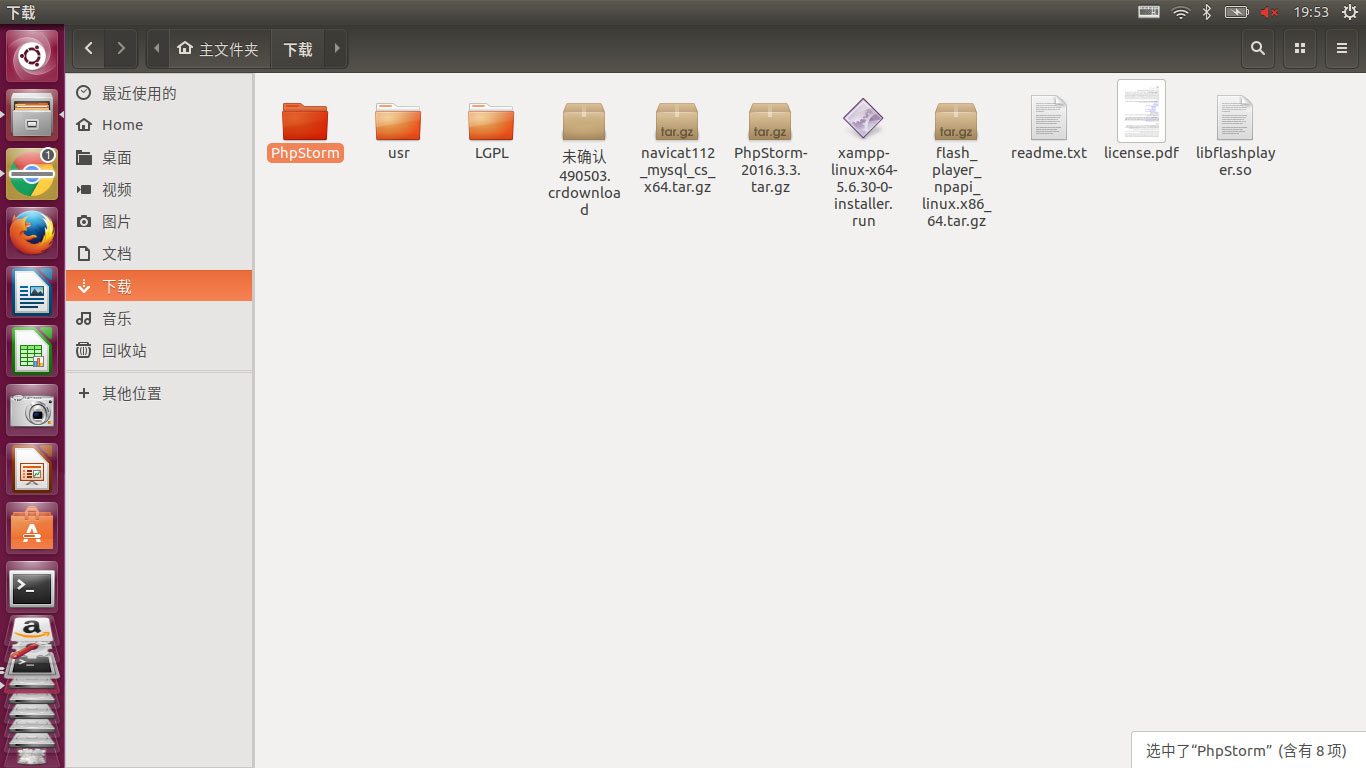The height and width of the screenshot is (768, 1366).
Task: Open Ubuntu Software Center from launcher
Action: [32, 528]
